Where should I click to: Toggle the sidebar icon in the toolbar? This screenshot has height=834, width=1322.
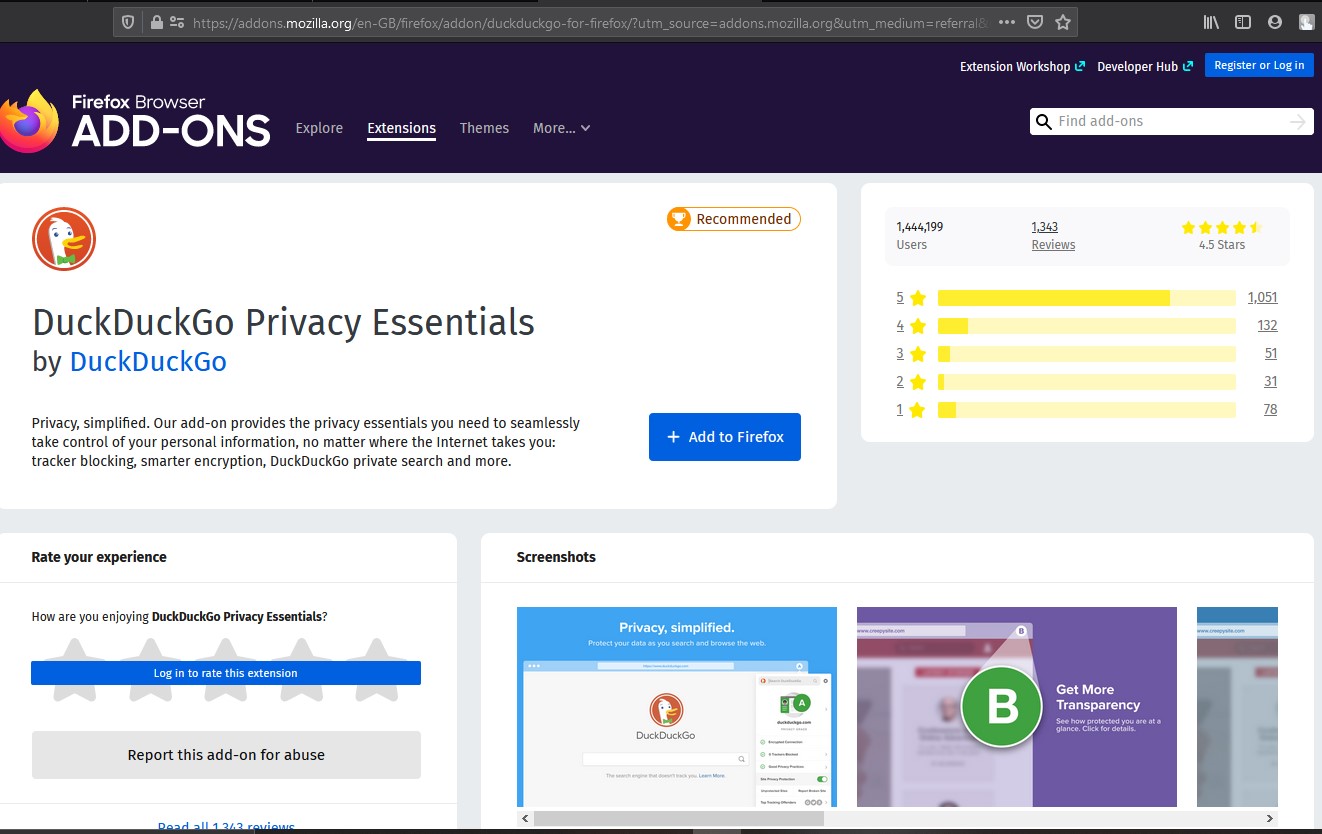pos(1243,22)
